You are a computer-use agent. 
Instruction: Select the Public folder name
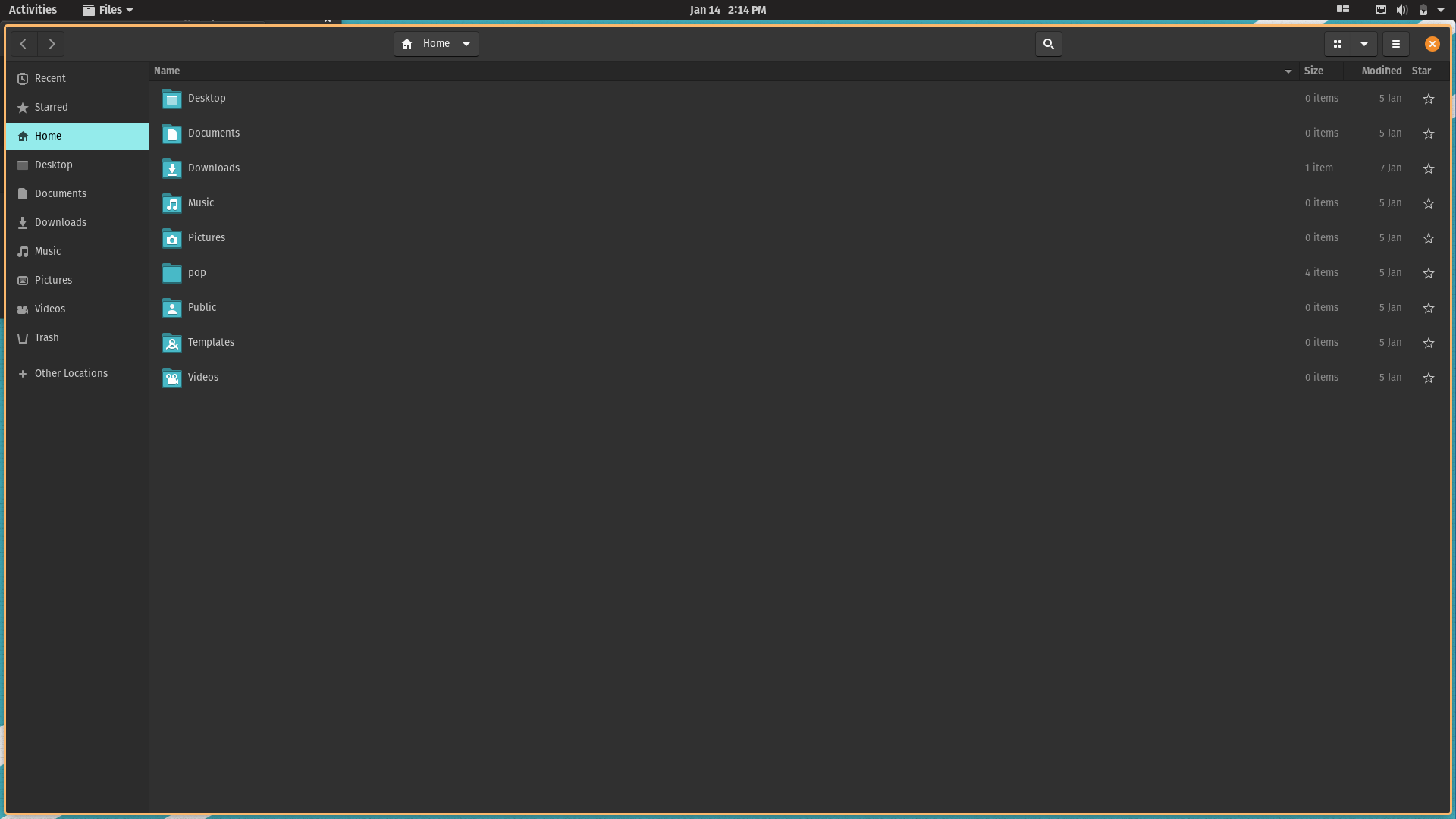coord(202,308)
